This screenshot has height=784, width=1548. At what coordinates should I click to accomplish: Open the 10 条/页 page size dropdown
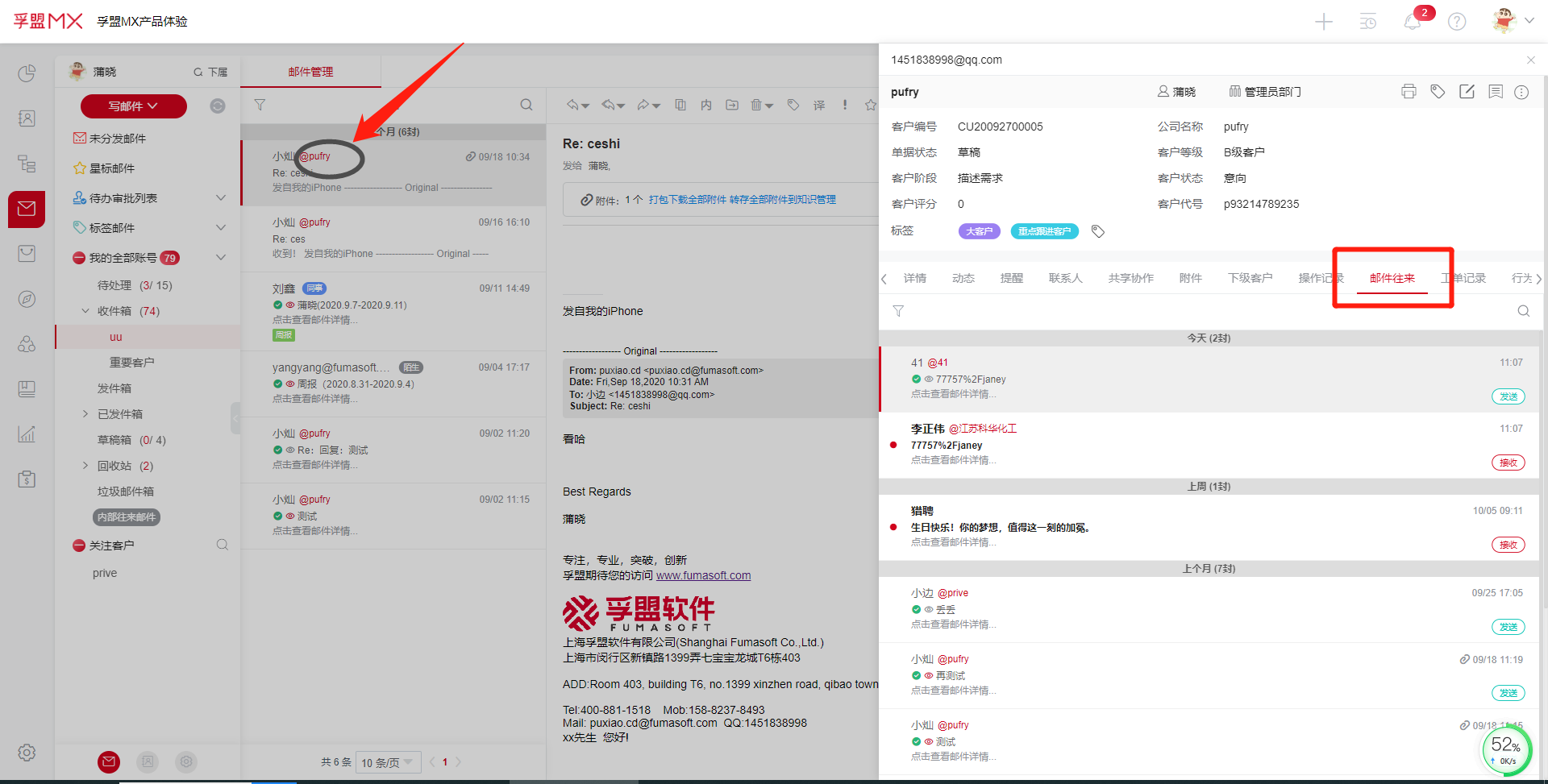[x=388, y=762]
